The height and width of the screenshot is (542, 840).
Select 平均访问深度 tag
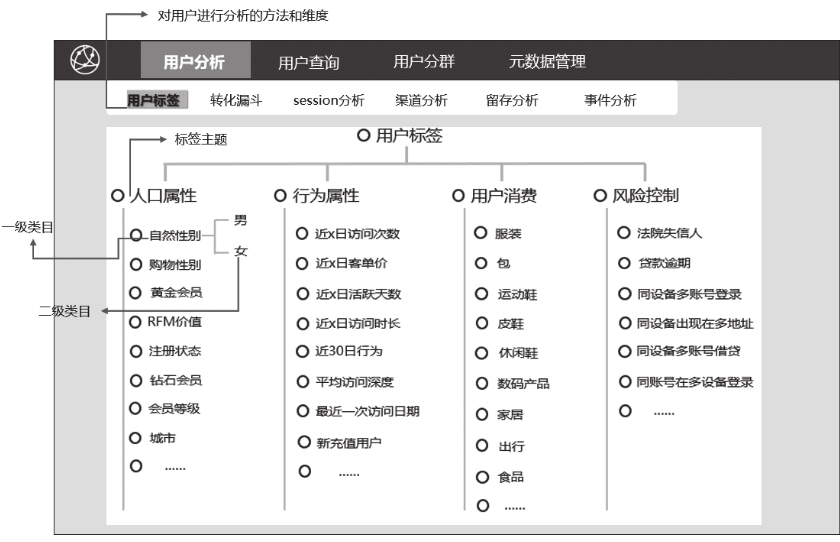pos(346,382)
